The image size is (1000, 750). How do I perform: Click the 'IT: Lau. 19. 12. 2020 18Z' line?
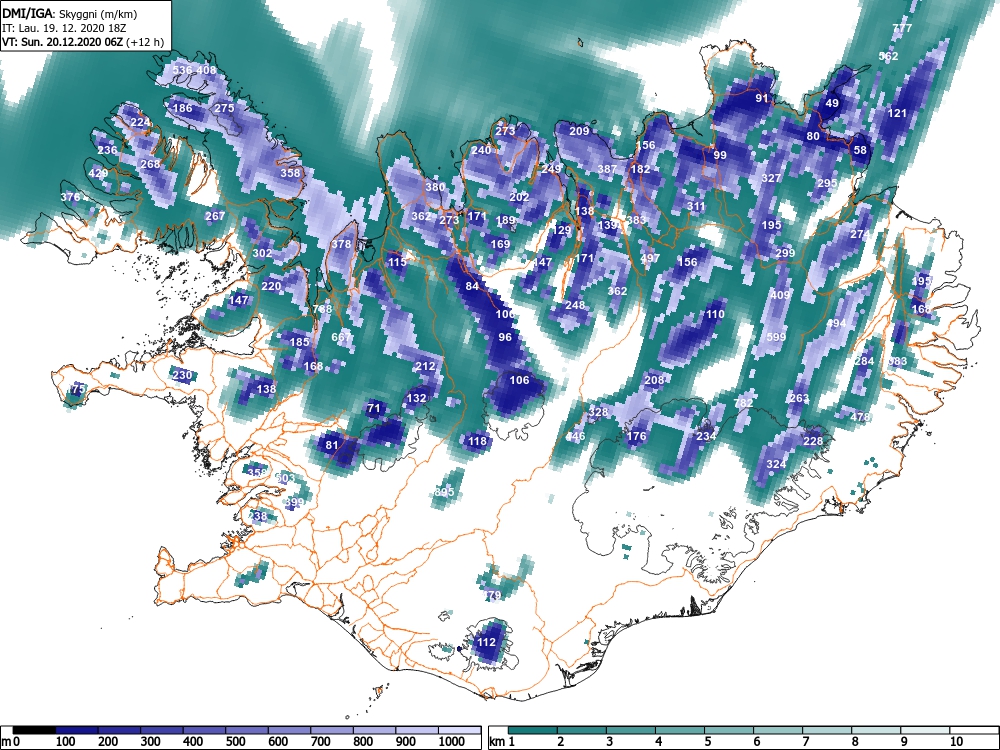(64, 29)
